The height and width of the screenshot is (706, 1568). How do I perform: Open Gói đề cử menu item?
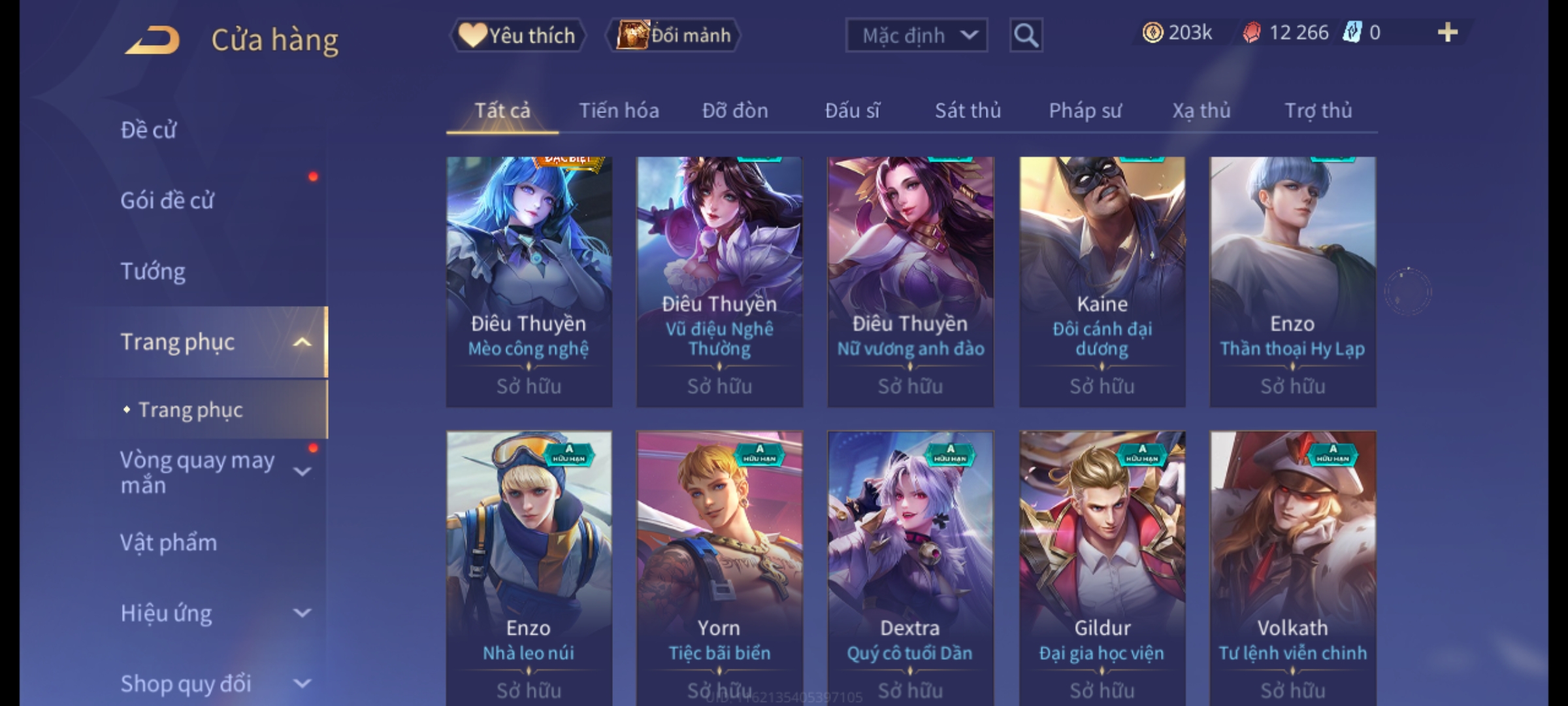point(167,200)
